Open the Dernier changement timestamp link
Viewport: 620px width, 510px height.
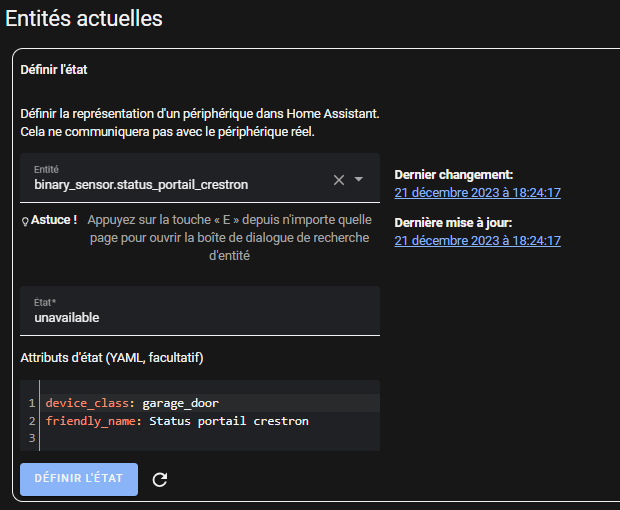coord(477,192)
